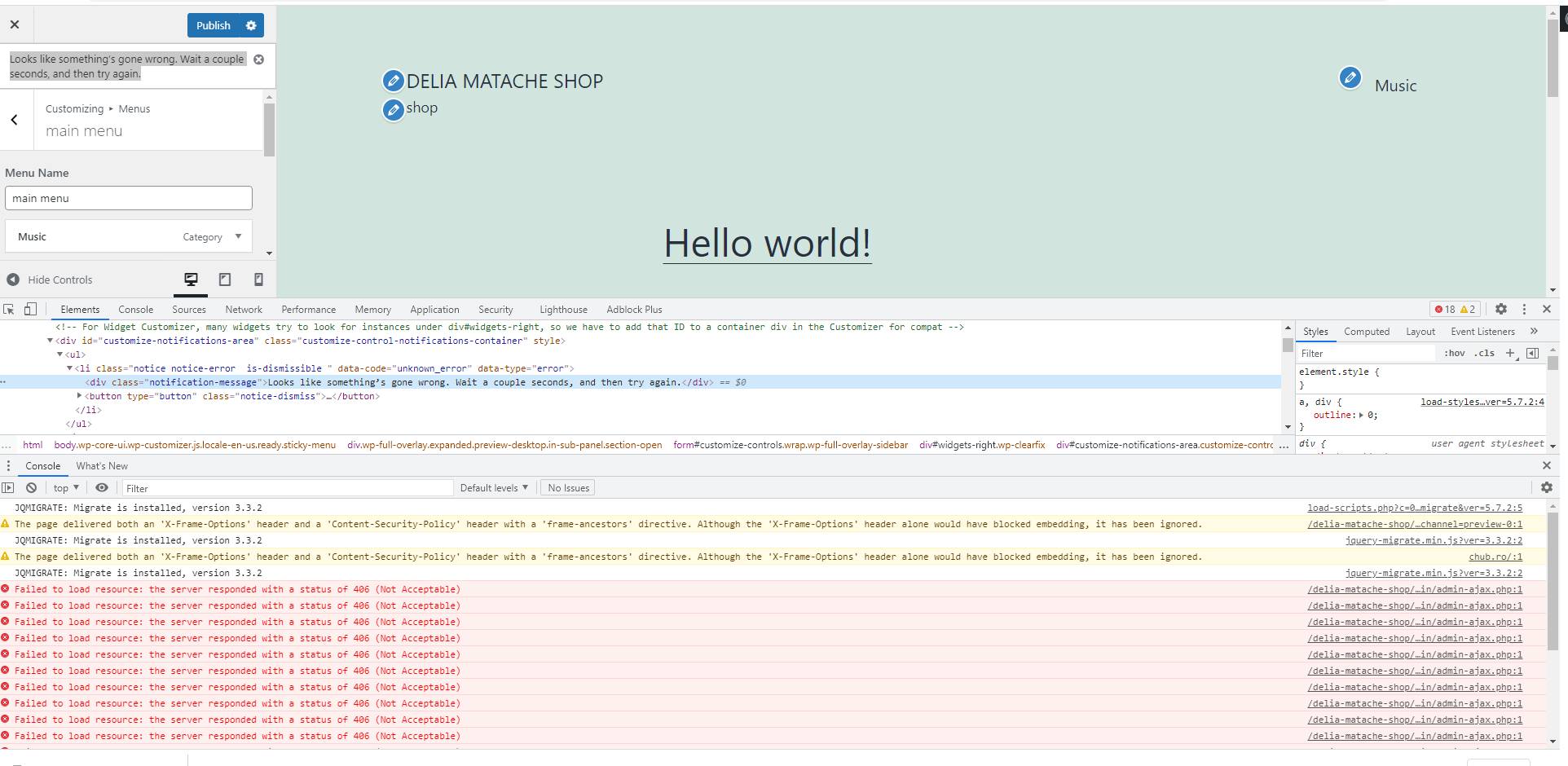The width and height of the screenshot is (1568, 766).
Task: Show console sidebar icon
Action: pos(8,487)
